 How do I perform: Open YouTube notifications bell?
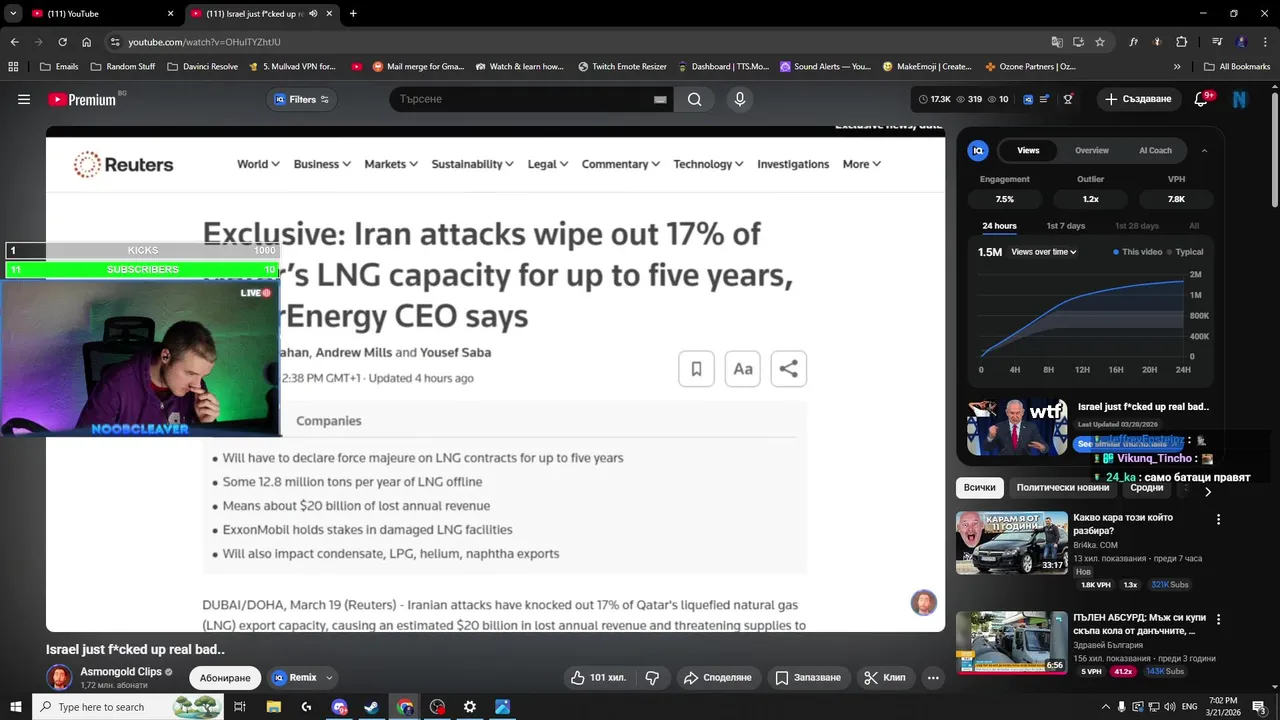tap(1202, 99)
